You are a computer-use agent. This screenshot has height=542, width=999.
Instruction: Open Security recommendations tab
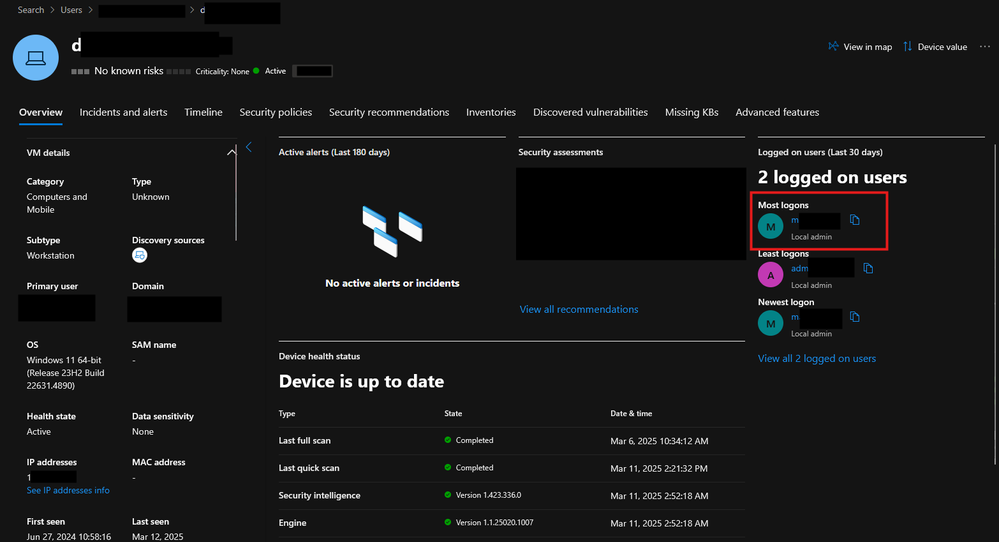click(389, 112)
